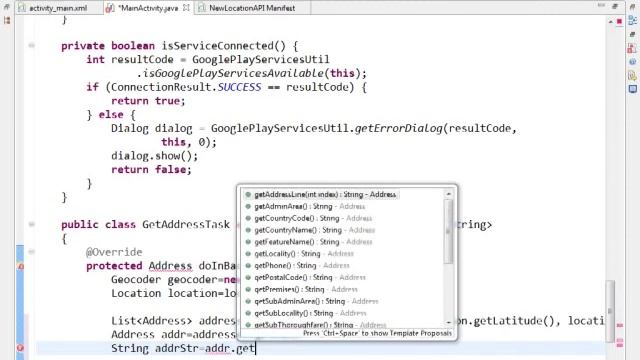Image resolution: width=640 pixels, height=360 pixels.
Task: Open the Outline view from the right trim
Action: click(633, 20)
